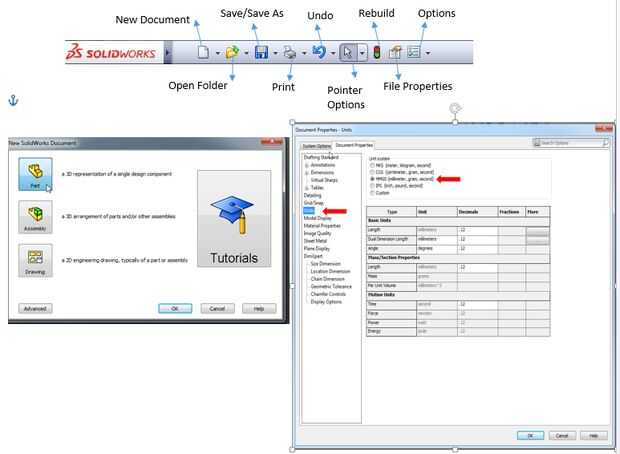620x454 pixels.
Task: Expand the Tables tree node
Action: tap(306, 188)
